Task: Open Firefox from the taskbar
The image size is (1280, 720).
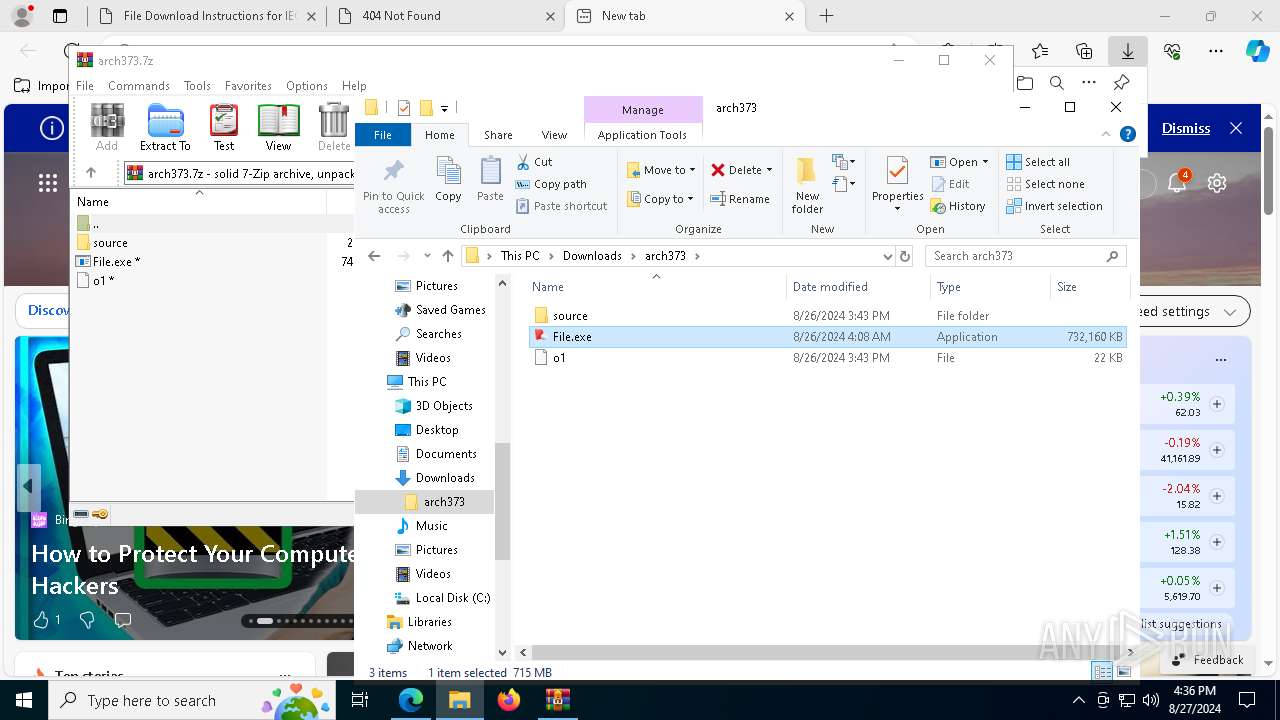Action: 509,700
